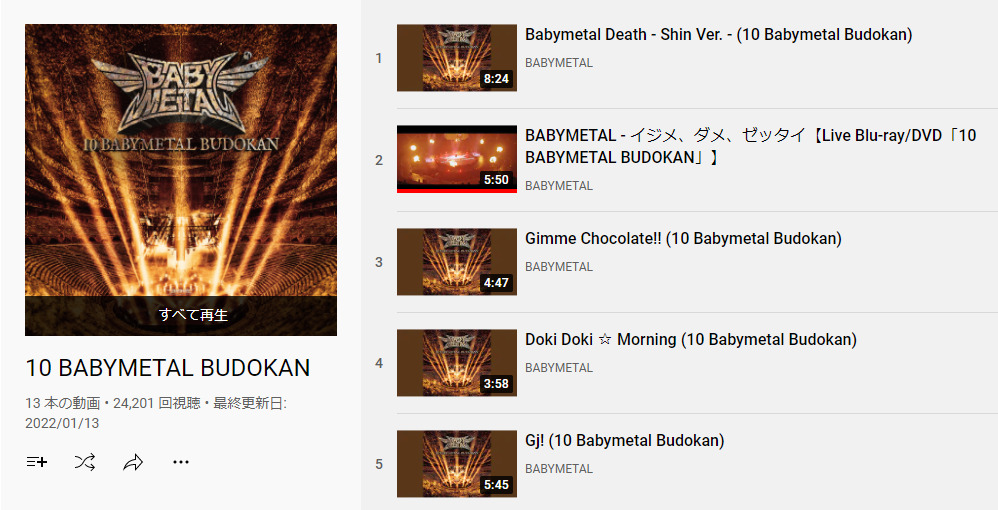Open BABYMETAL channel under first video
The height and width of the screenshot is (510, 998).
[x=559, y=63]
